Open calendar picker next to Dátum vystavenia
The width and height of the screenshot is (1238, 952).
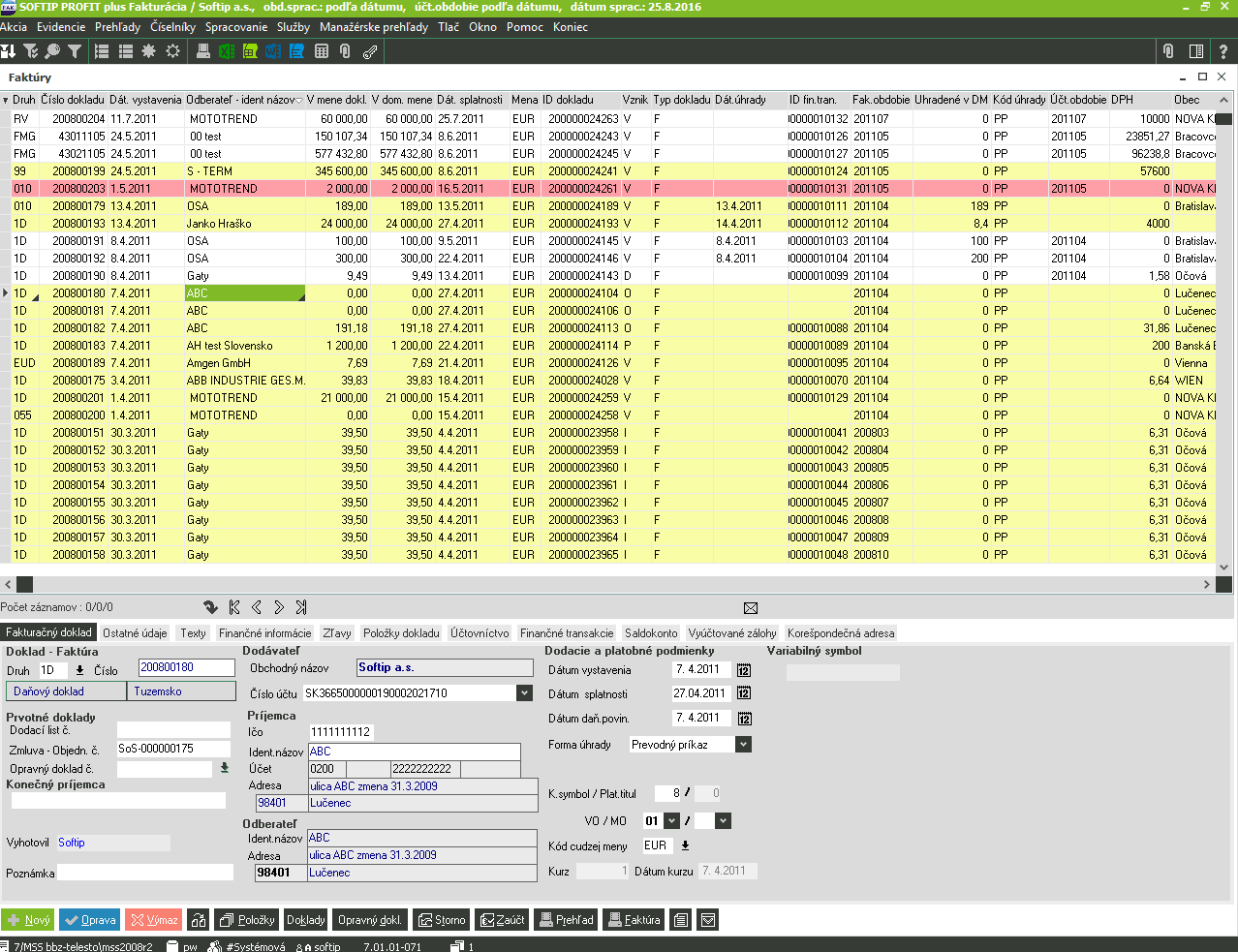coord(744,670)
